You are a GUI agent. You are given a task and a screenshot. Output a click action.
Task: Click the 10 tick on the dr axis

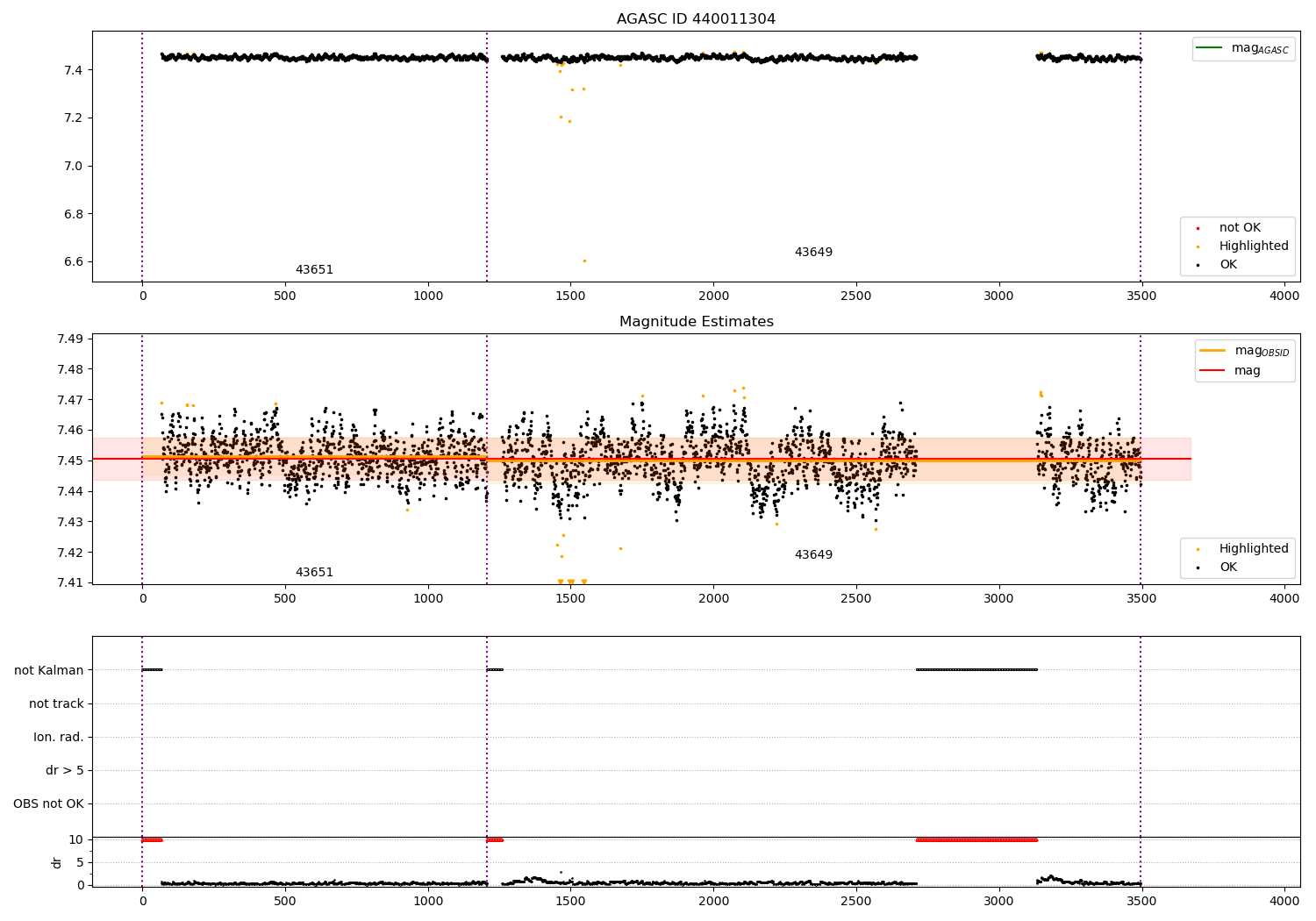pos(77,840)
